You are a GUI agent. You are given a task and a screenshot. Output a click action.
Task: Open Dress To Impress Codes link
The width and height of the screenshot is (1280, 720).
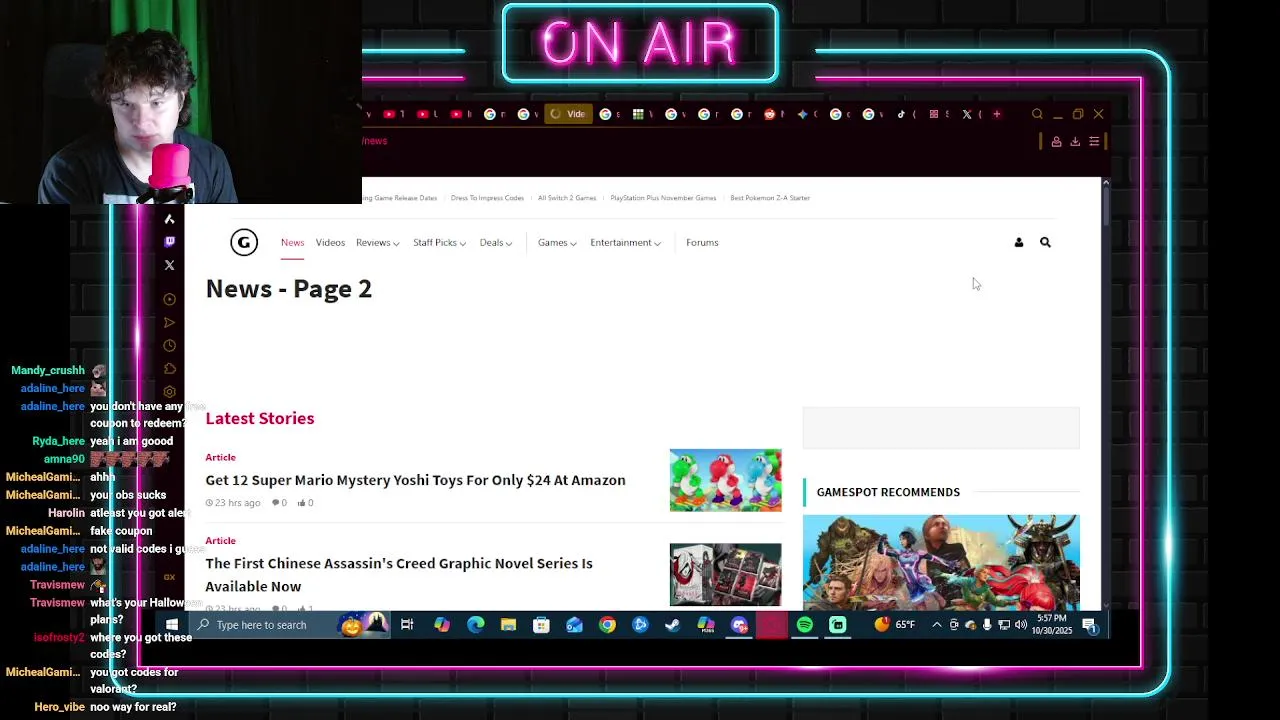click(487, 198)
